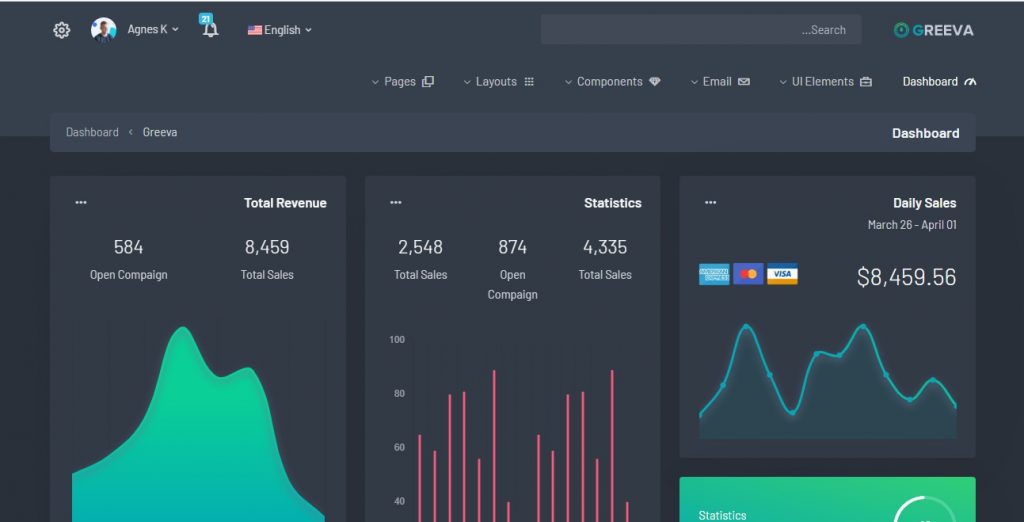Open Daily Sales card three-dot menu
Viewport: 1024px width, 522px height.
click(x=710, y=203)
